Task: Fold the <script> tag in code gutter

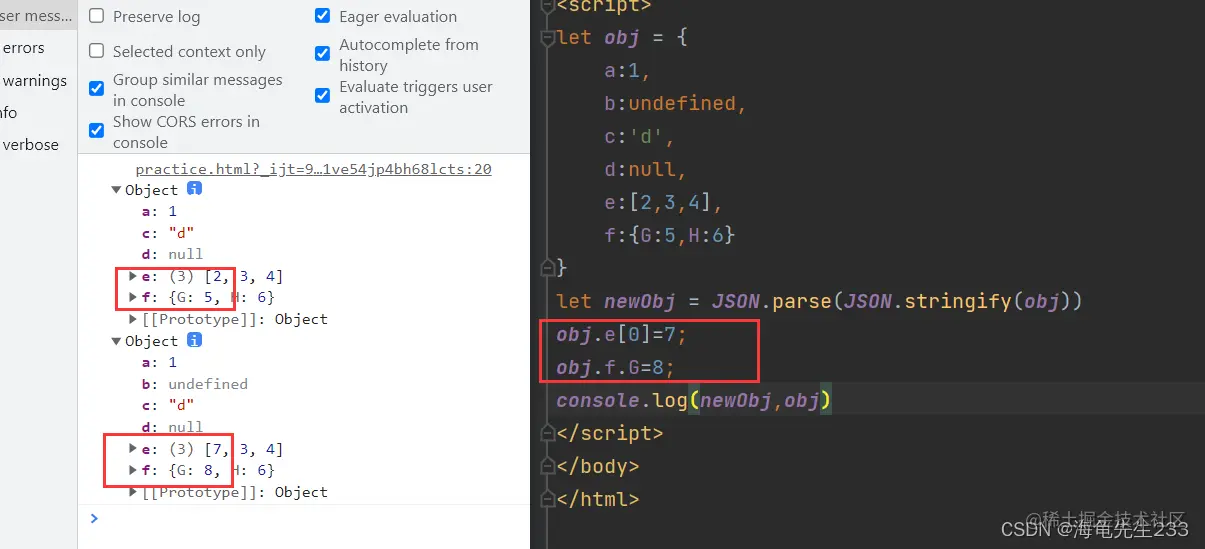Action: 547,5
